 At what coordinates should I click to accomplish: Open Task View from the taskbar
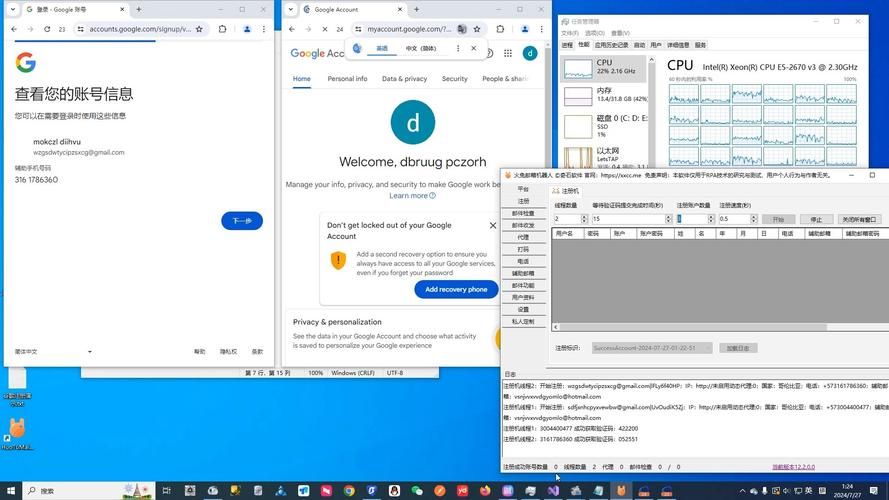click(166, 490)
